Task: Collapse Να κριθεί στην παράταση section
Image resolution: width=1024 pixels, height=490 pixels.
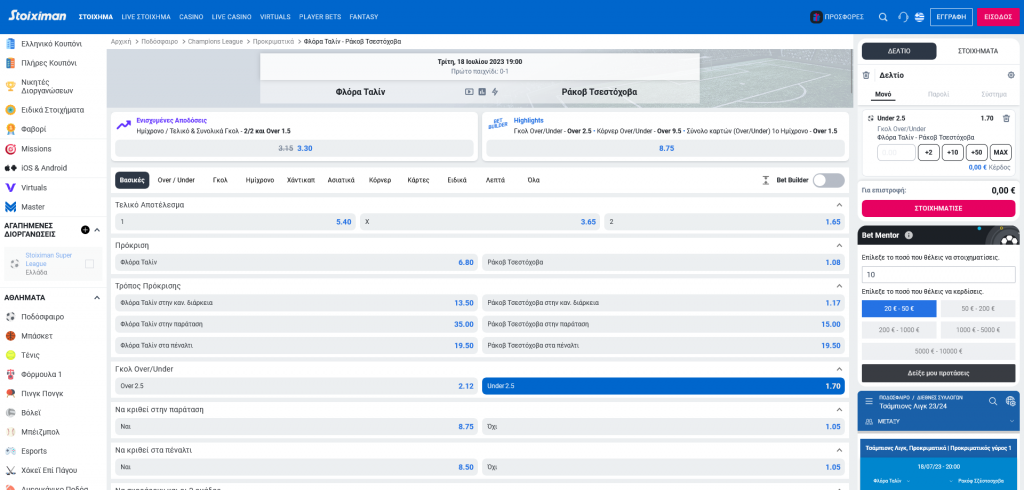Action: click(x=839, y=410)
